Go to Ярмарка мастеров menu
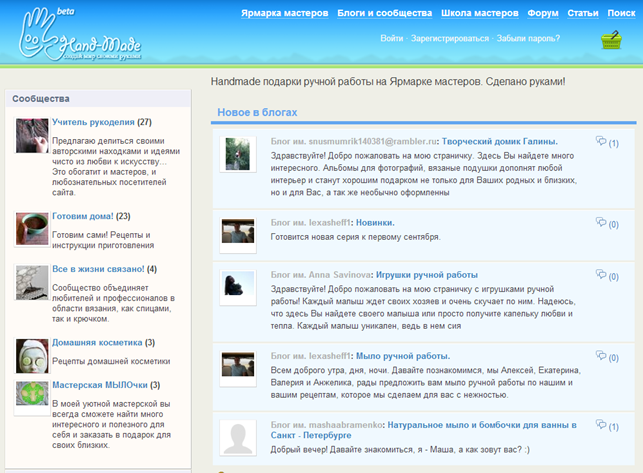The image size is (643, 473). (x=285, y=13)
